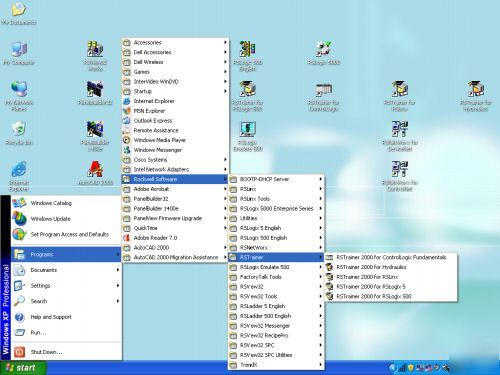The image size is (500, 375).
Task: Launch Internet Explorer from Programs menu
Action: coord(175,101)
